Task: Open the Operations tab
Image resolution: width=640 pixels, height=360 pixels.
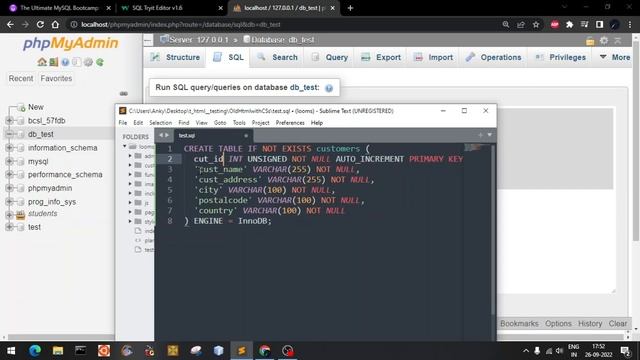Action: [x=493, y=58]
